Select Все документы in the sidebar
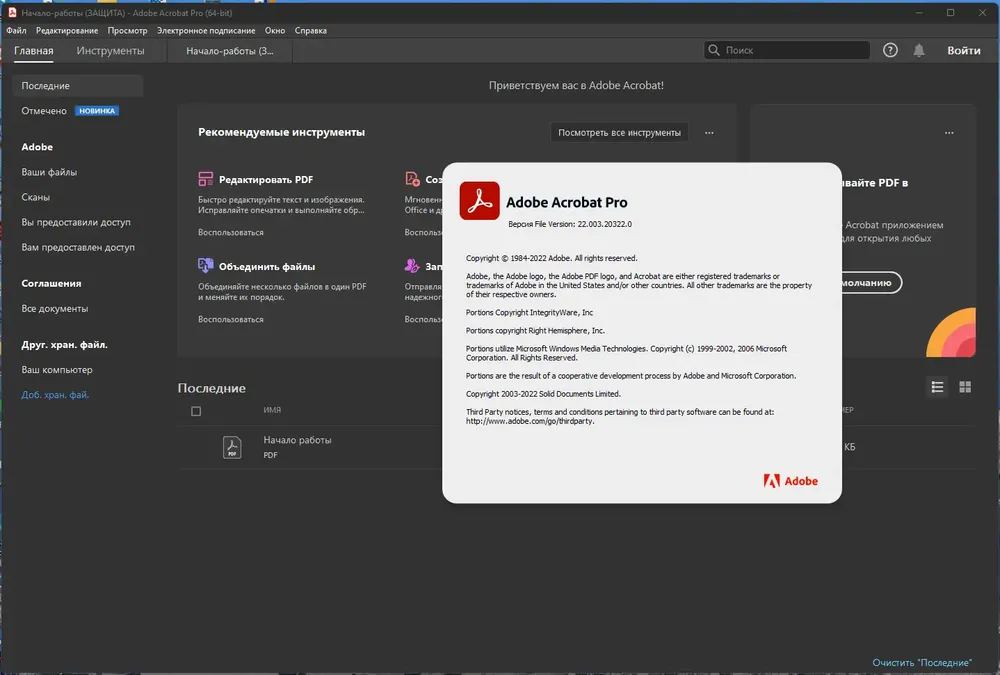 [55, 308]
